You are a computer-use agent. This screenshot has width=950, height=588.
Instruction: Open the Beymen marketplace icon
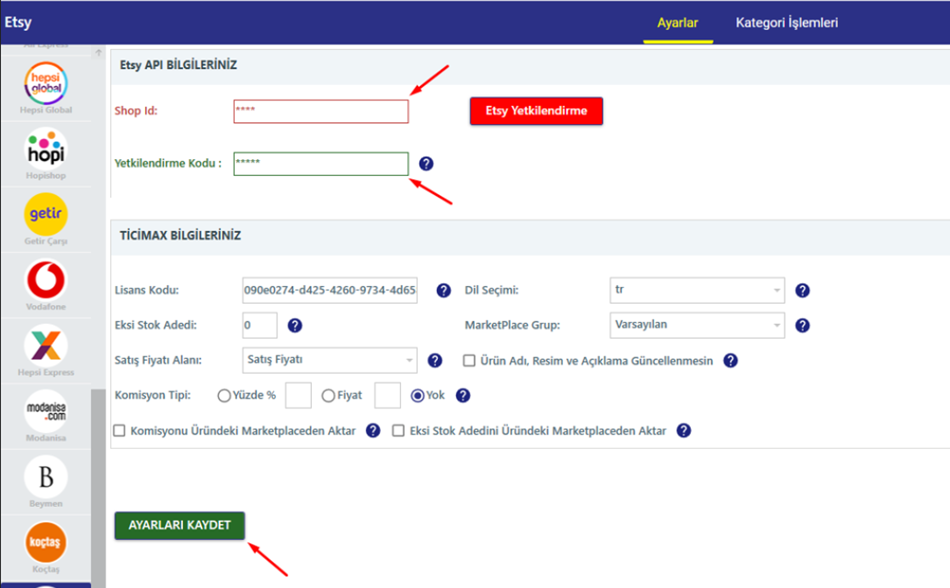click(x=46, y=477)
